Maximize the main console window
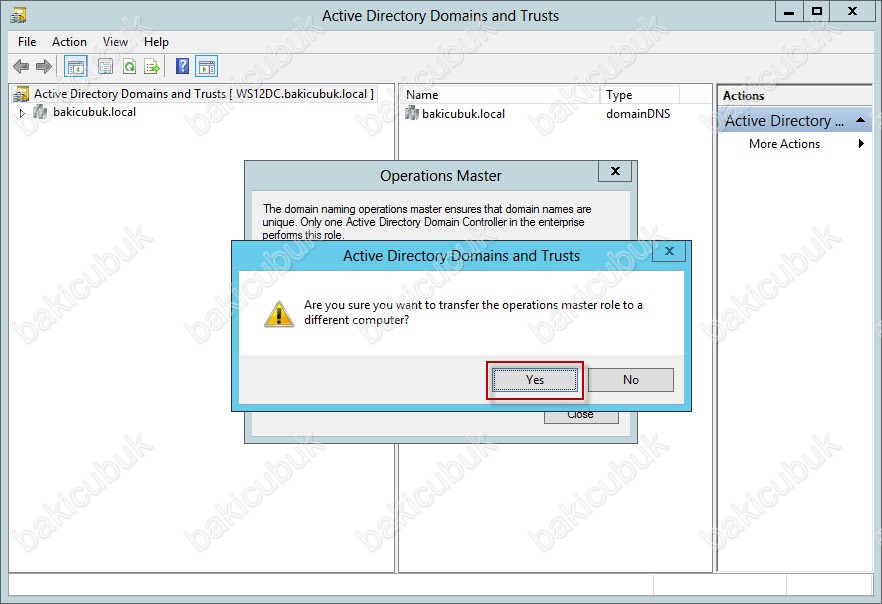Viewport: 882px width, 604px height. click(x=817, y=12)
